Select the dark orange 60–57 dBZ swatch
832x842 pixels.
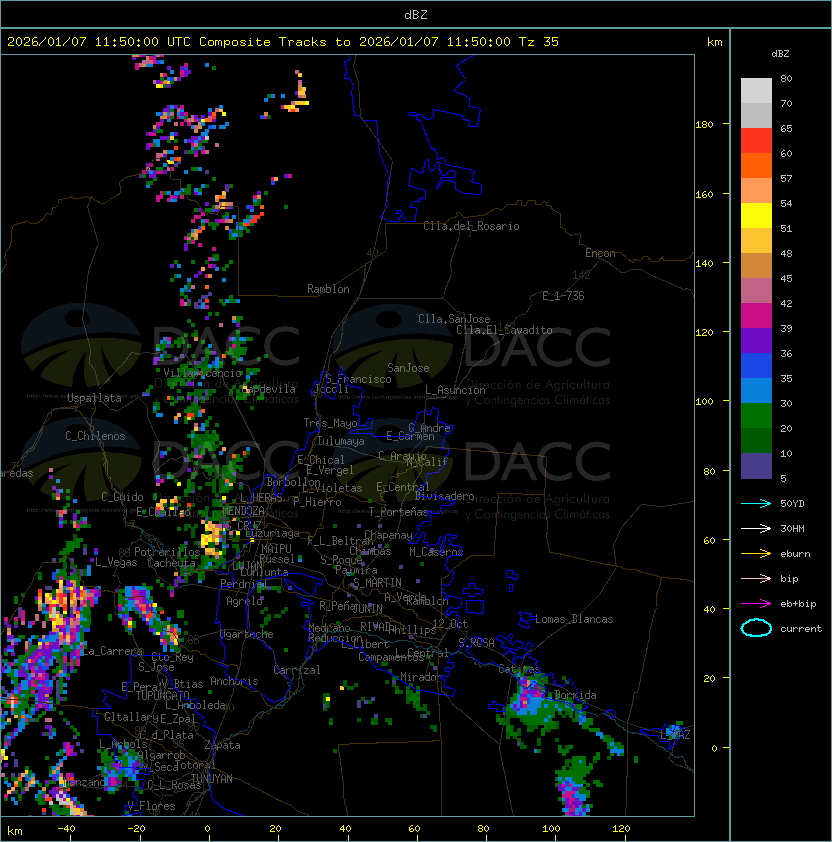pos(756,165)
